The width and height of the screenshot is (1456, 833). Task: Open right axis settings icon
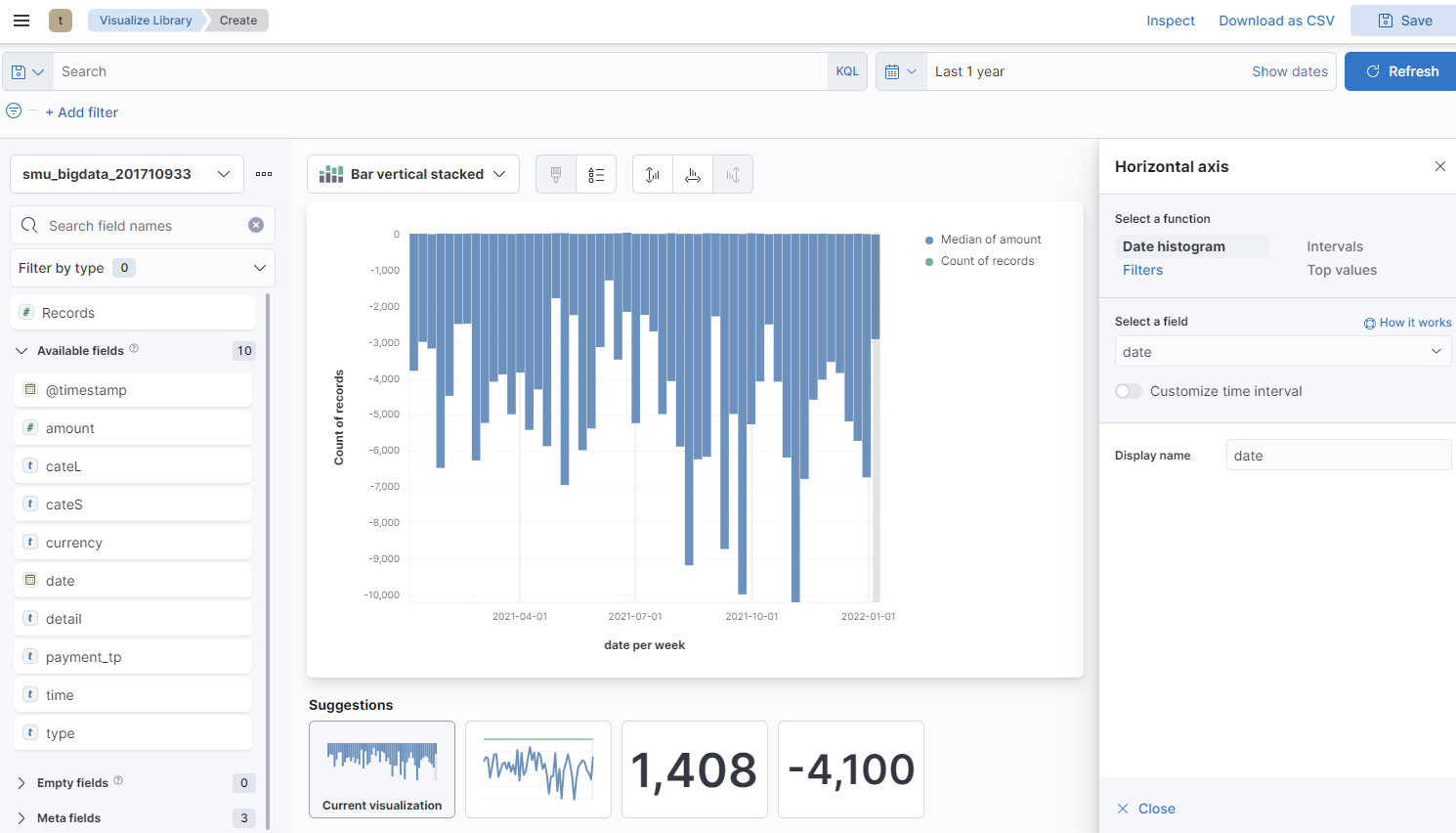click(733, 174)
